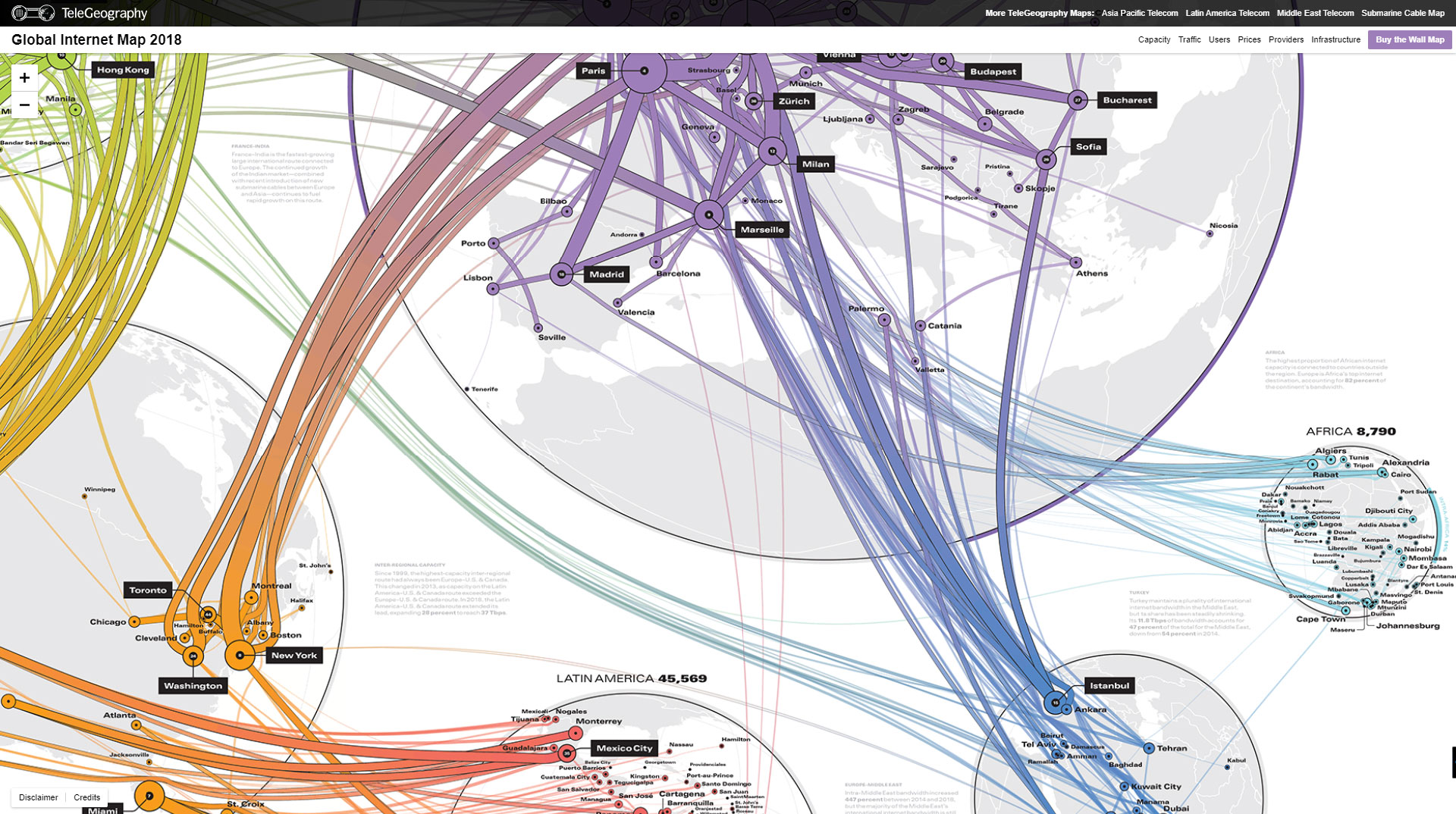Viewport: 1456px width, 814px height.
Task: Open the Disclaimer link
Action: 38,797
